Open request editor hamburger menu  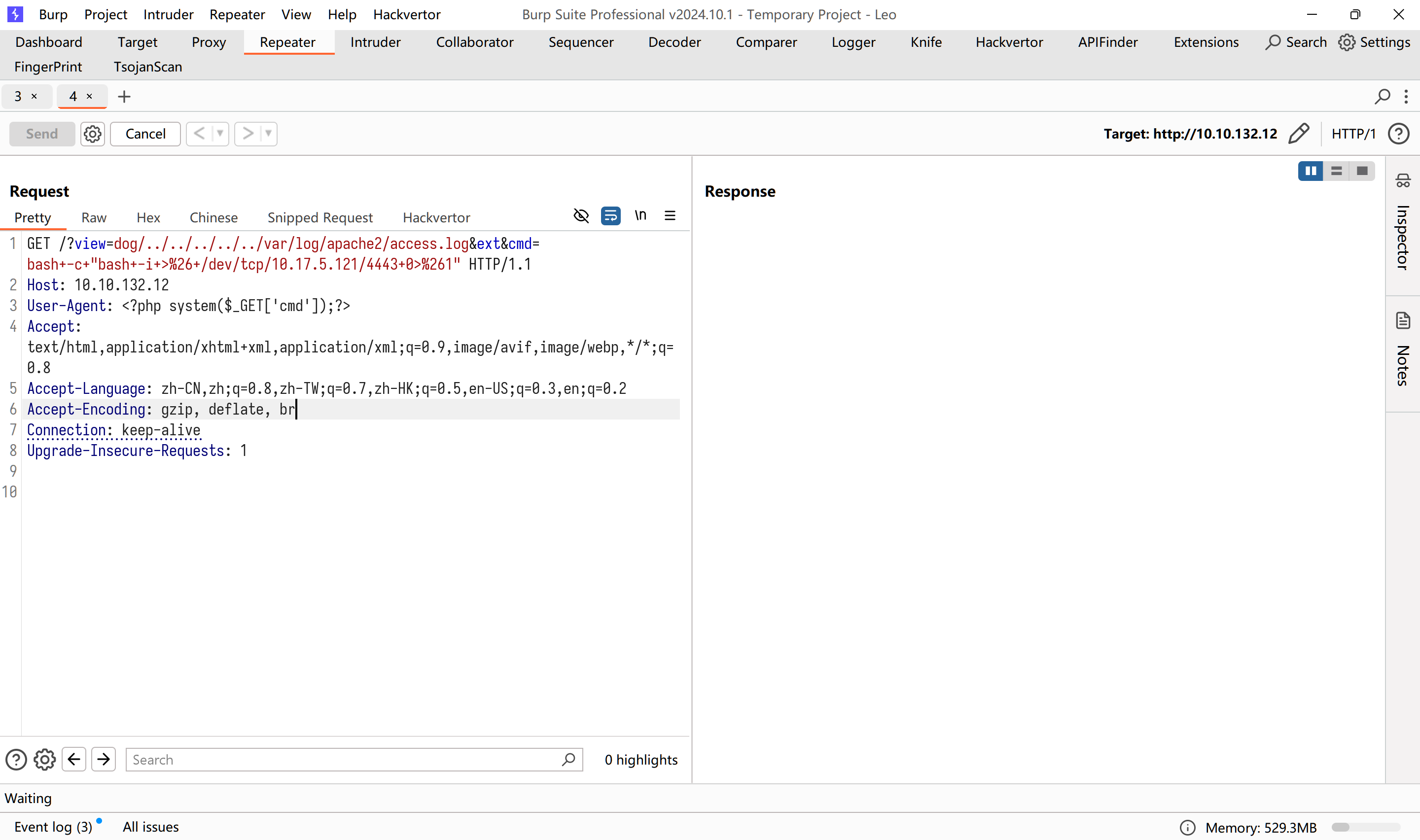pos(670,215)
